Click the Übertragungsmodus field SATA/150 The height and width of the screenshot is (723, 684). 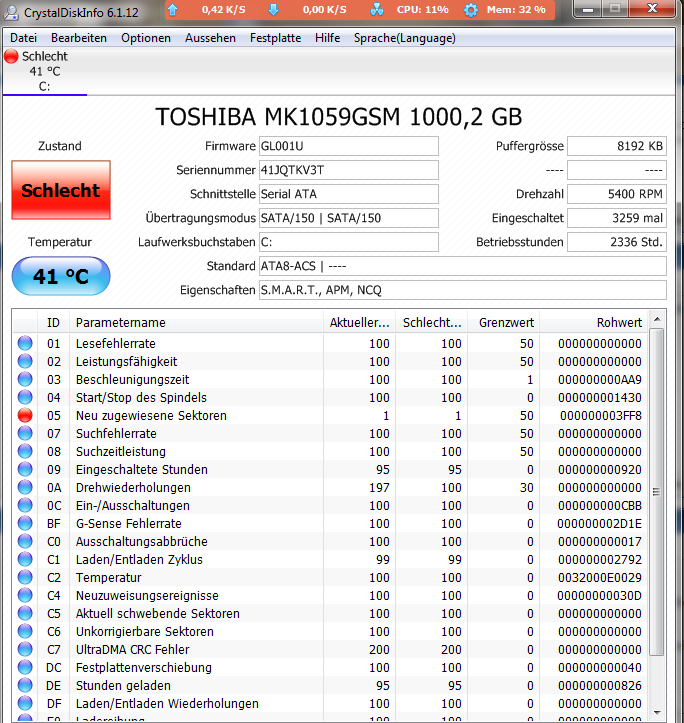coord(349,218)
